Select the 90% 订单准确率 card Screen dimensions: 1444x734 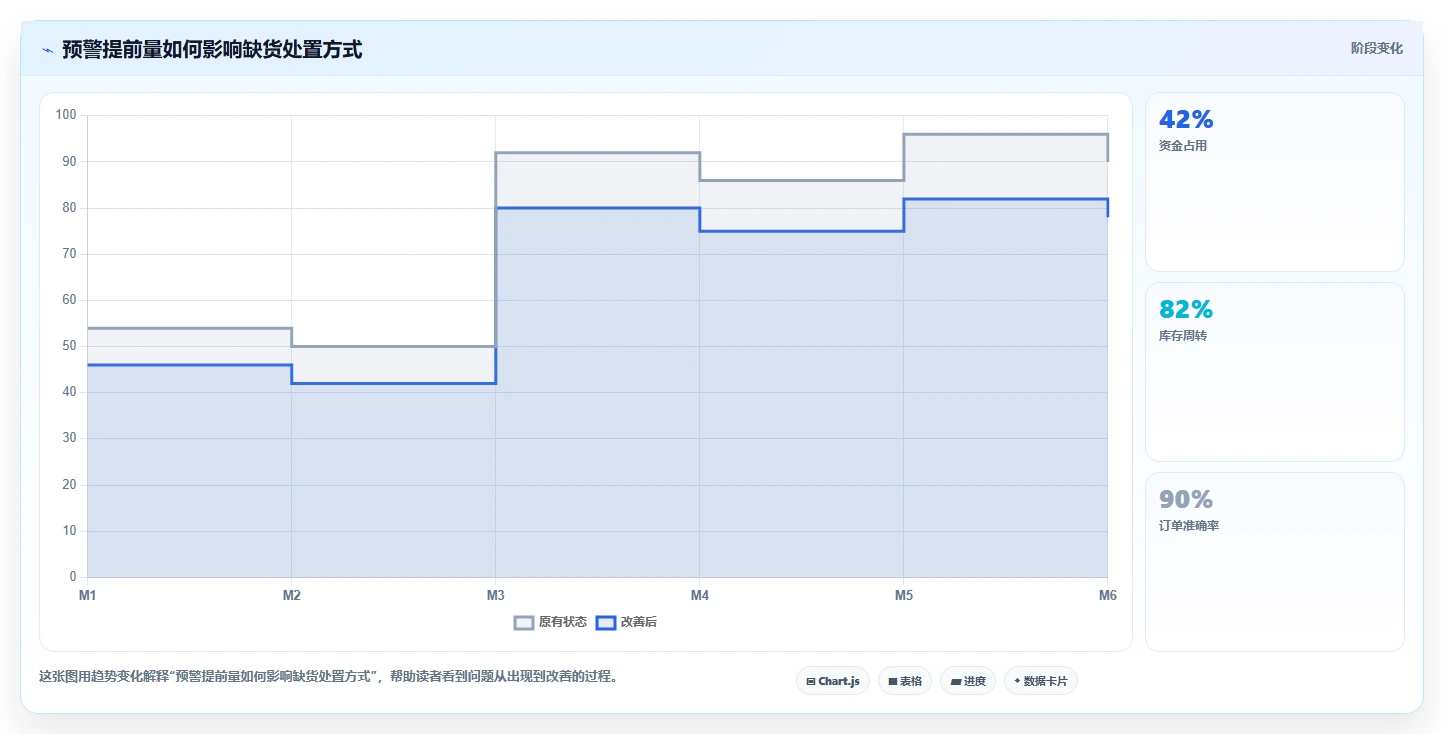pos(1275,562)
